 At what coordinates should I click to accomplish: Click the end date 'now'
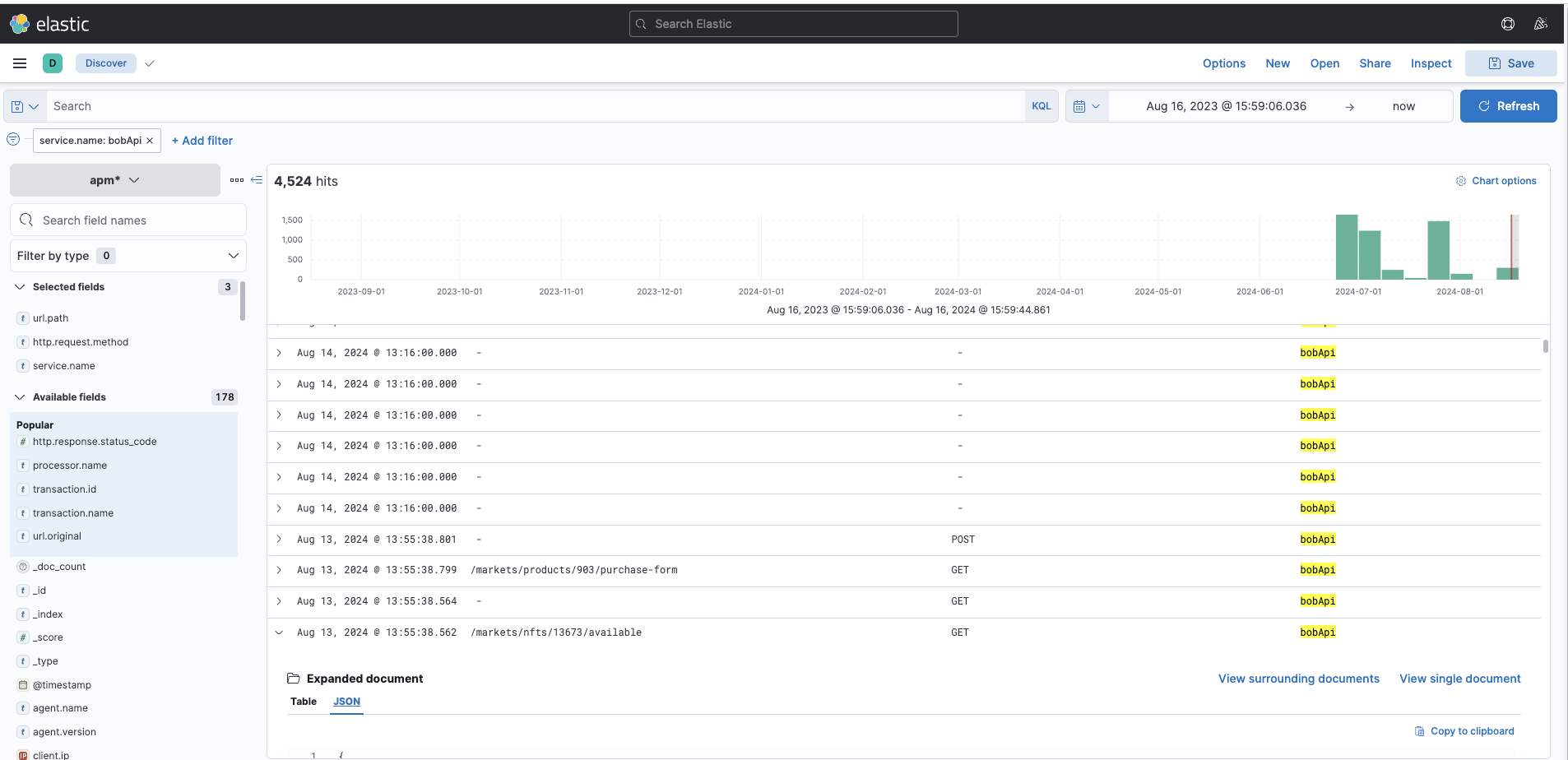pyautogui.click(x=1403, y=106)
